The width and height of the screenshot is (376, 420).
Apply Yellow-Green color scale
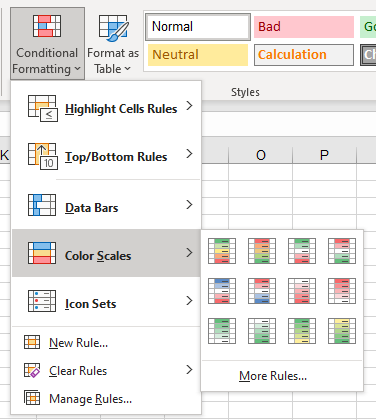coord(342,331)
